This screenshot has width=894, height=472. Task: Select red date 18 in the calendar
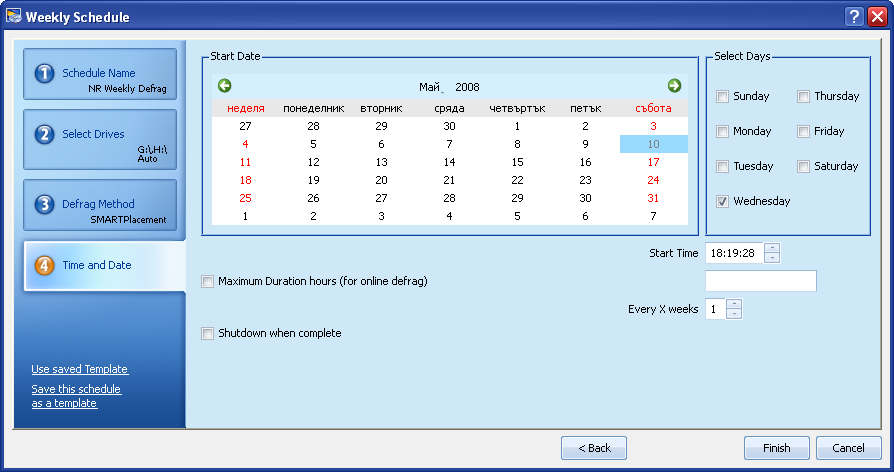pyautogui.click(x=245, y=180)
